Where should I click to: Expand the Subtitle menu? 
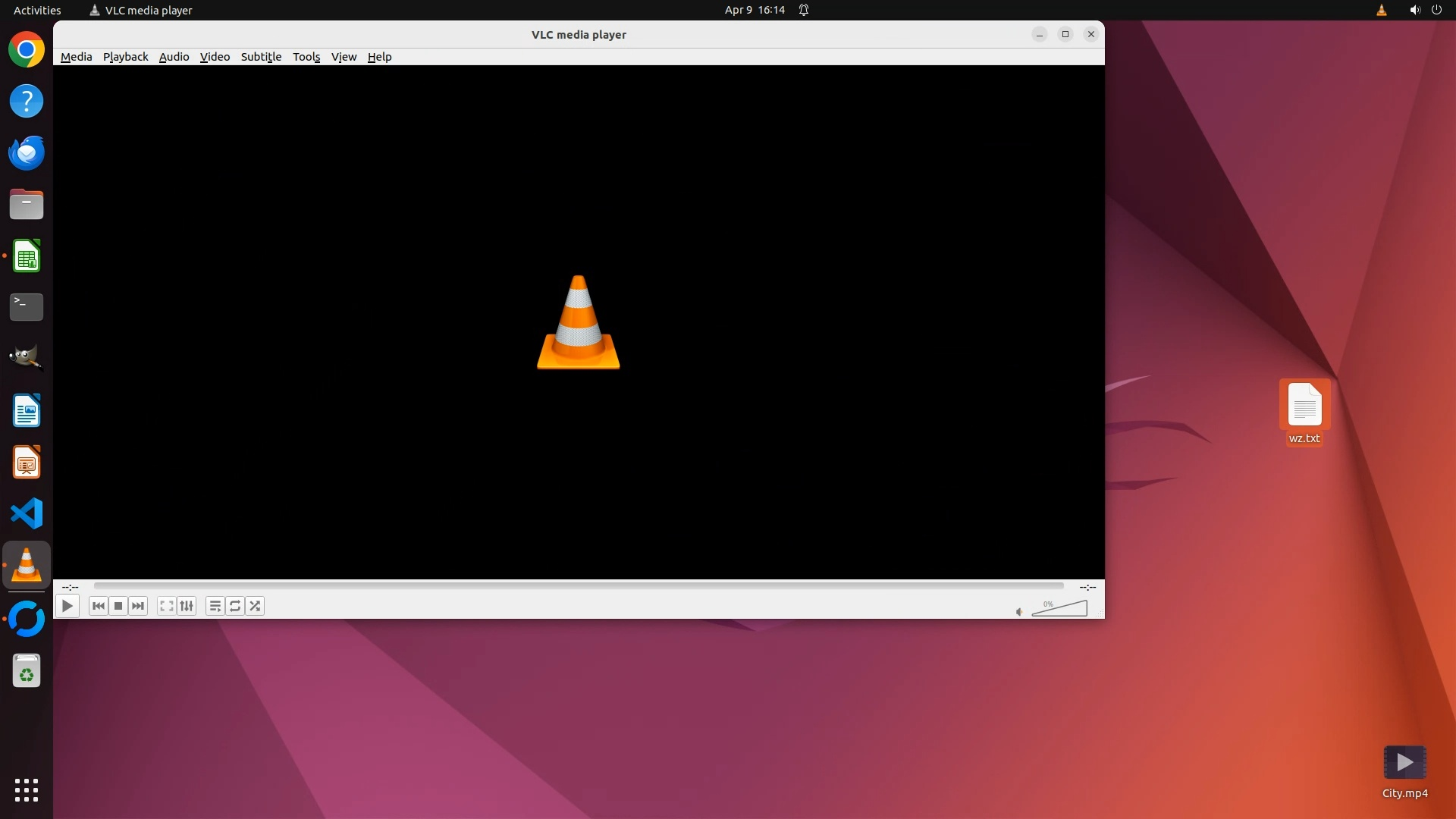261,57
